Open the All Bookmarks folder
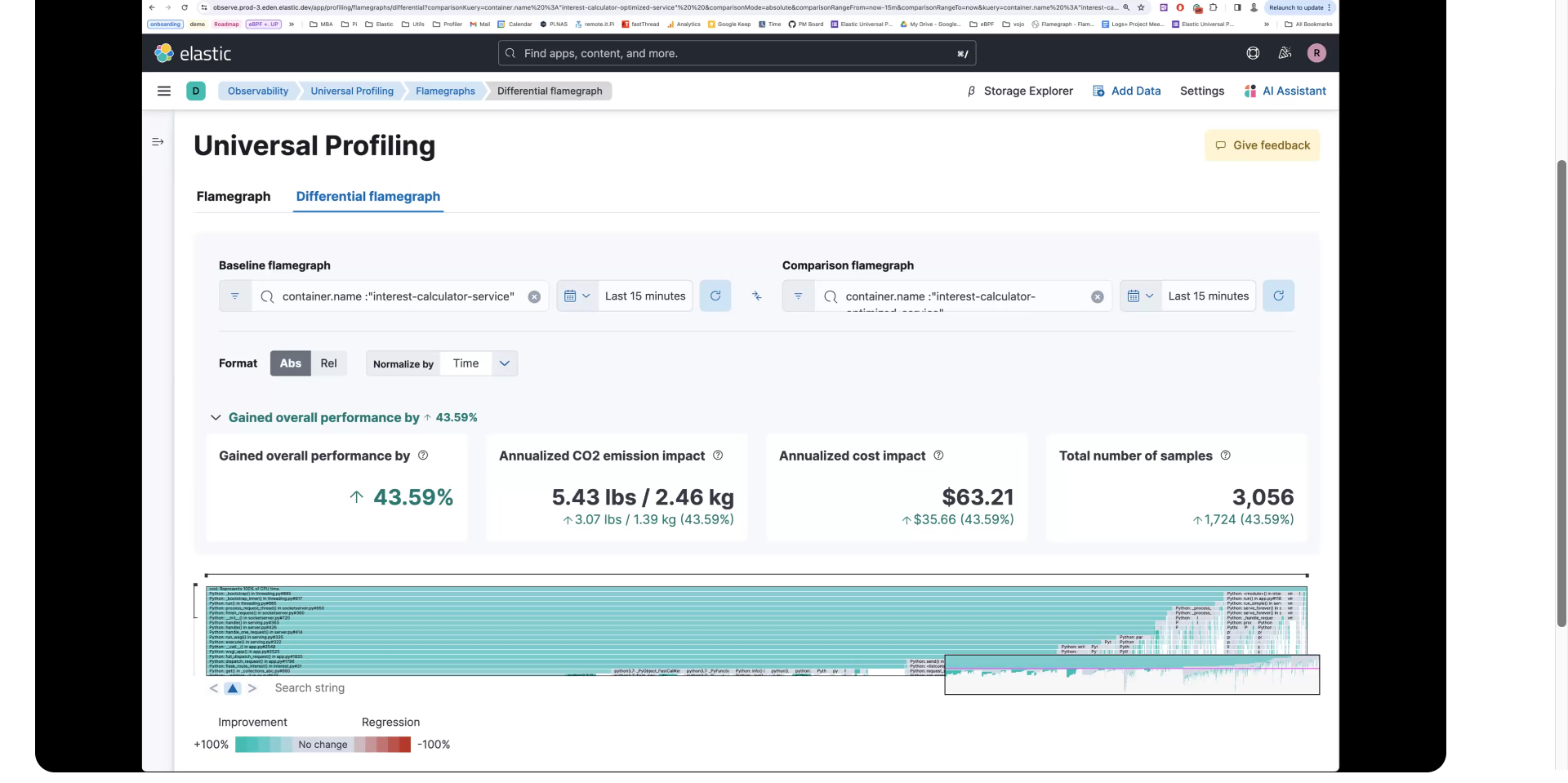The image size is (1568, 783). 1308,24
